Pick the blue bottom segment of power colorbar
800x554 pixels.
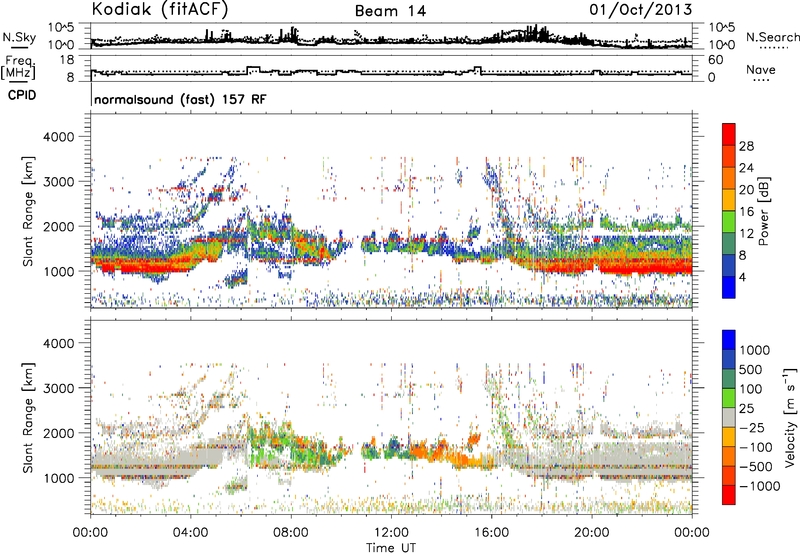(729, 287)
